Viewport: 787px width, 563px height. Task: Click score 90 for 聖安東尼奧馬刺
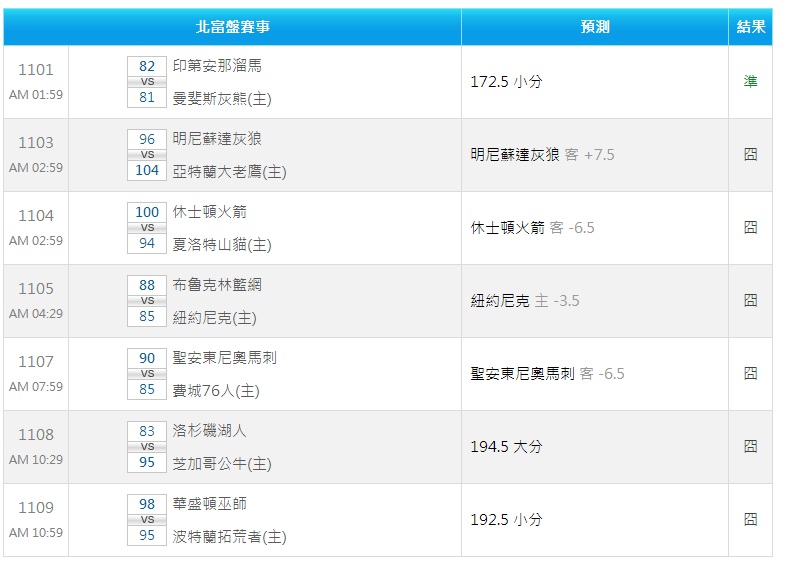147,358
